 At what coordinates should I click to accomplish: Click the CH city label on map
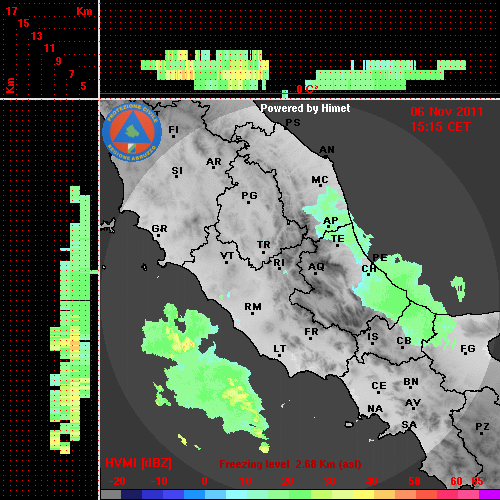click(369, 269)
